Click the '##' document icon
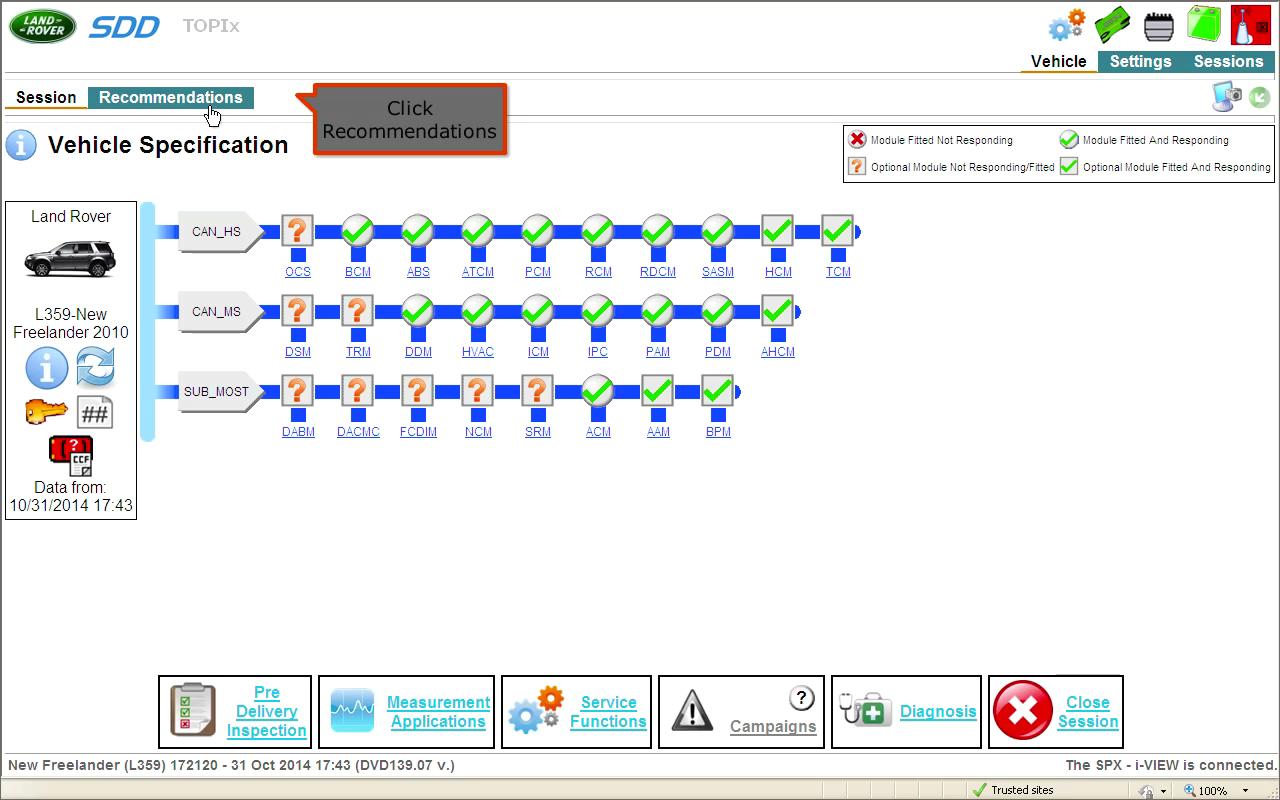The width and height of the screenshot is (1280, 800). click(x=95, y=412)
